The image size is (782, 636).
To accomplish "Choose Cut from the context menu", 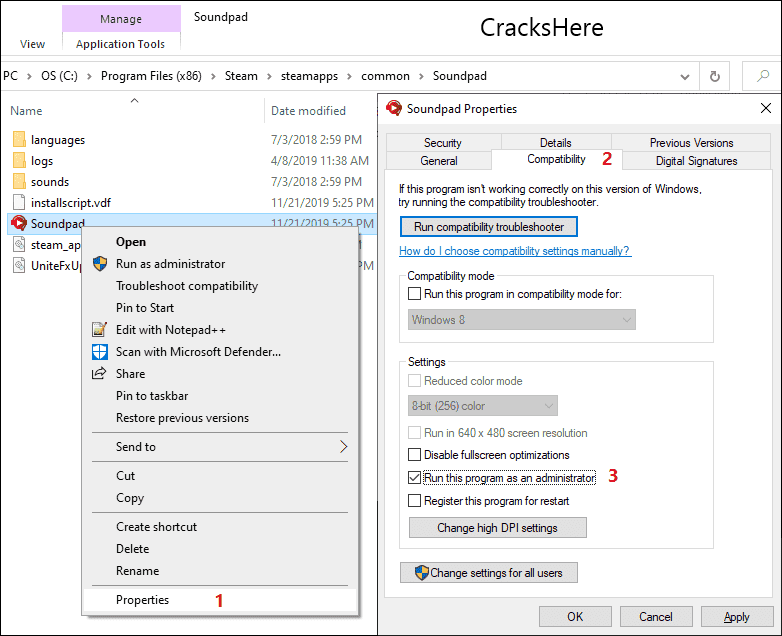I will coord(220,475).
